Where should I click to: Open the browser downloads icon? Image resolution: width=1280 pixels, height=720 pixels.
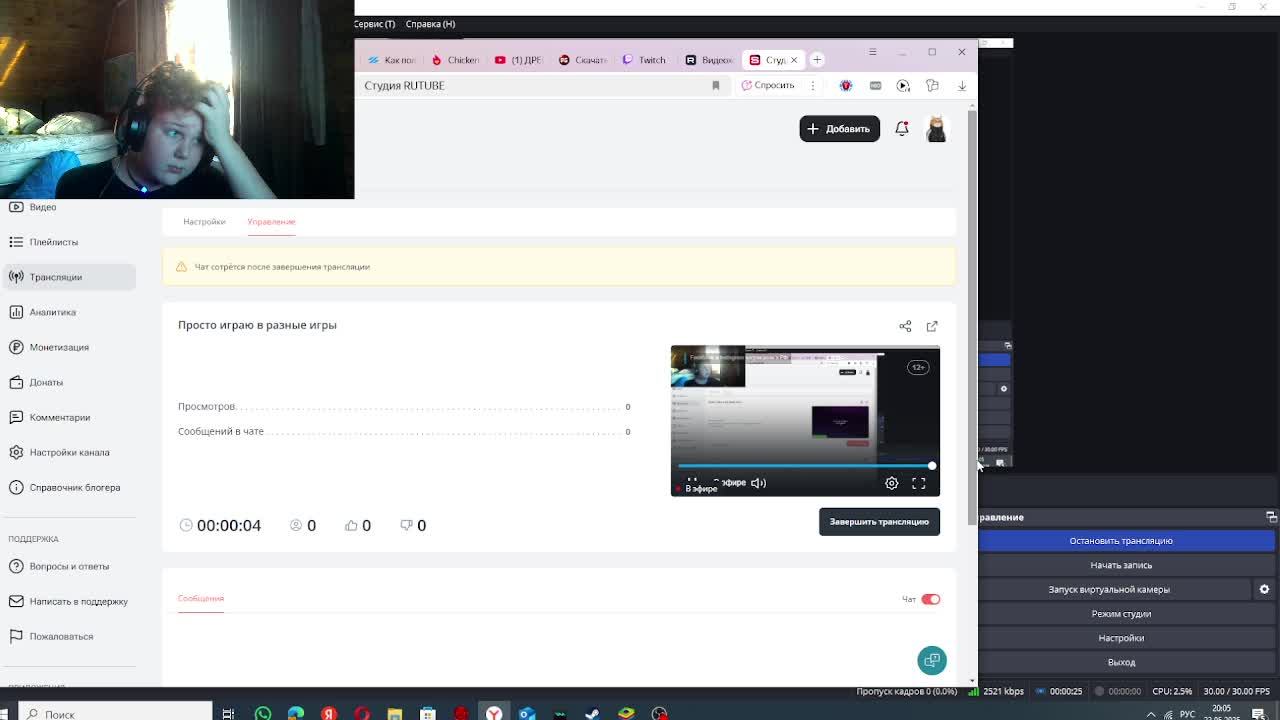[962, 86]
